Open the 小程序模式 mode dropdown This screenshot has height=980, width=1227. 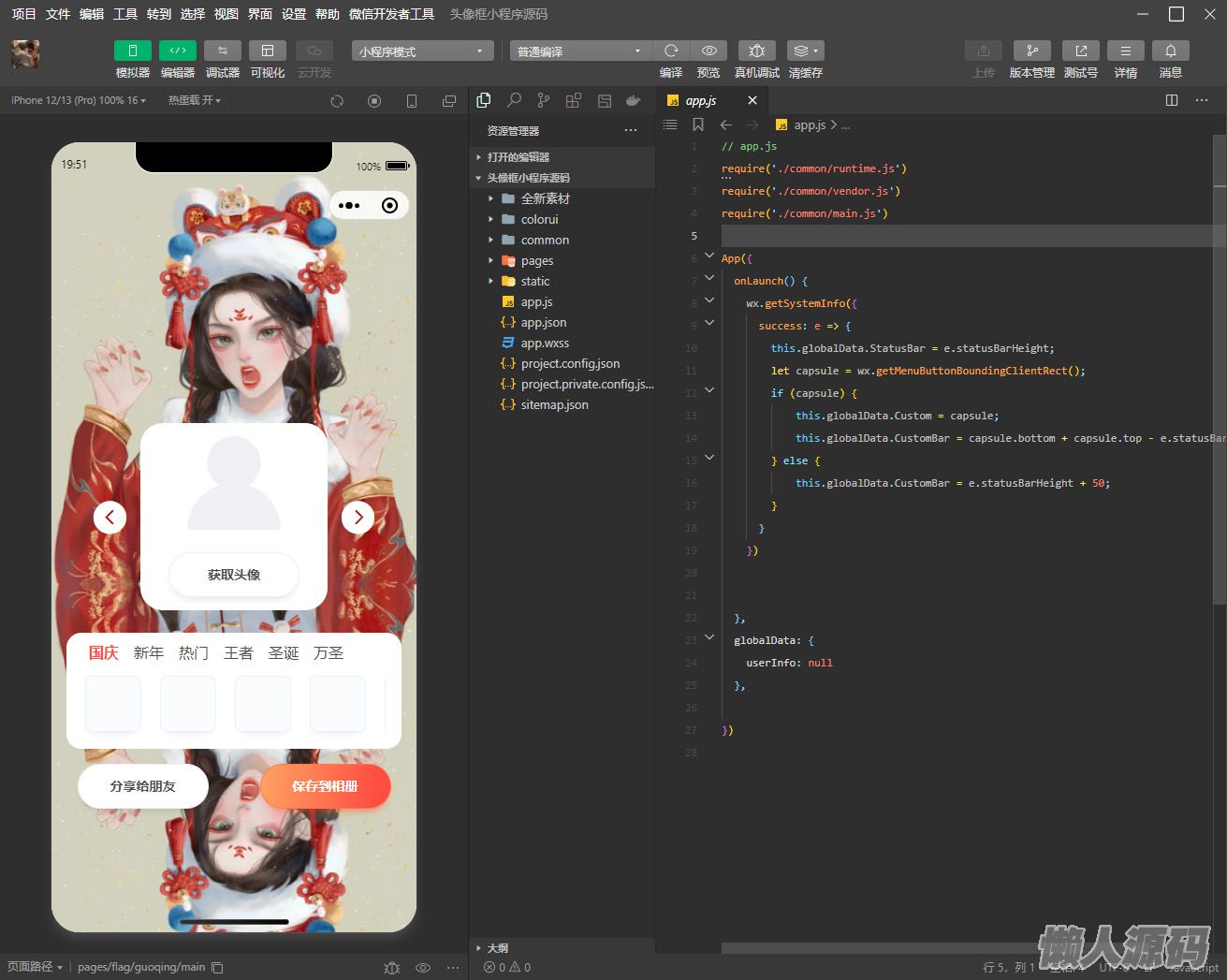coord(422,51)
